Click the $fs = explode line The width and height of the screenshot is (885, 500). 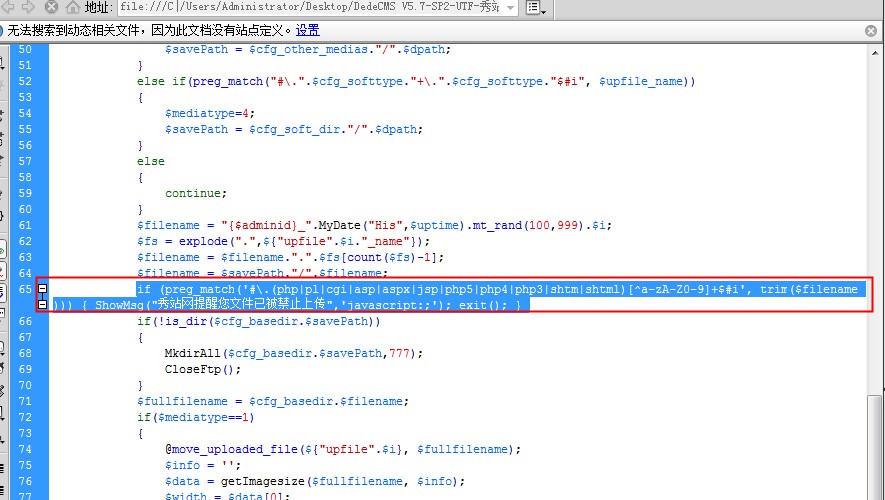(x=283, y=241)
